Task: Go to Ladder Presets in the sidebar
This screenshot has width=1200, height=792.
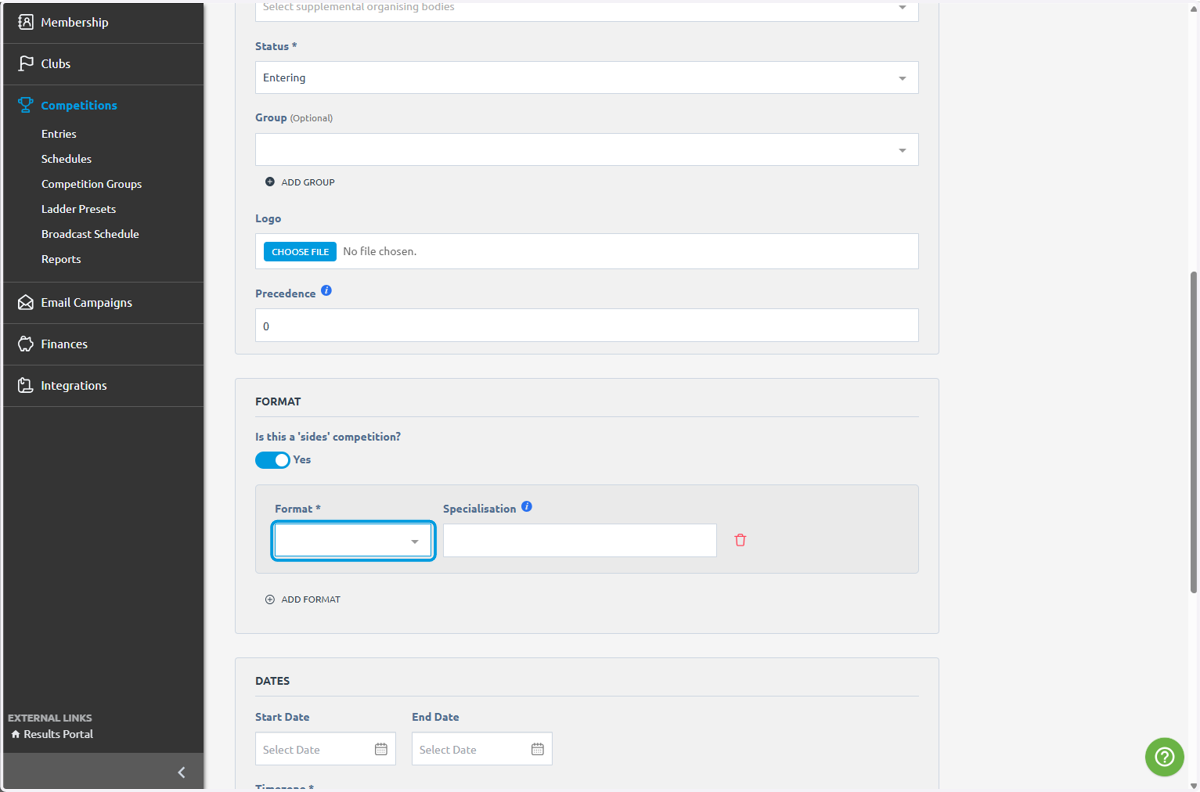Action: point(78,209)
